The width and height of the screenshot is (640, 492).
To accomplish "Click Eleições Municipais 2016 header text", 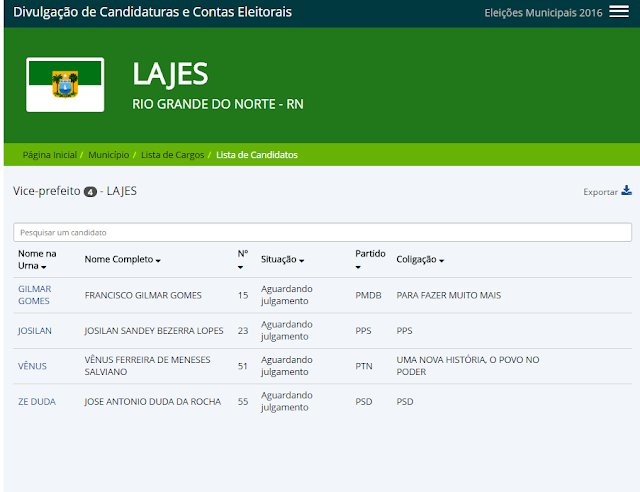I will tap(543, 13).
